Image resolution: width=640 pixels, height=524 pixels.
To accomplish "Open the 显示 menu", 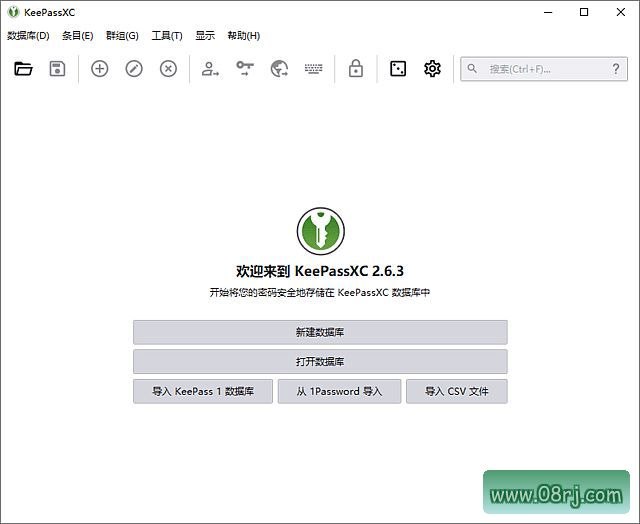I will [205, 36].
